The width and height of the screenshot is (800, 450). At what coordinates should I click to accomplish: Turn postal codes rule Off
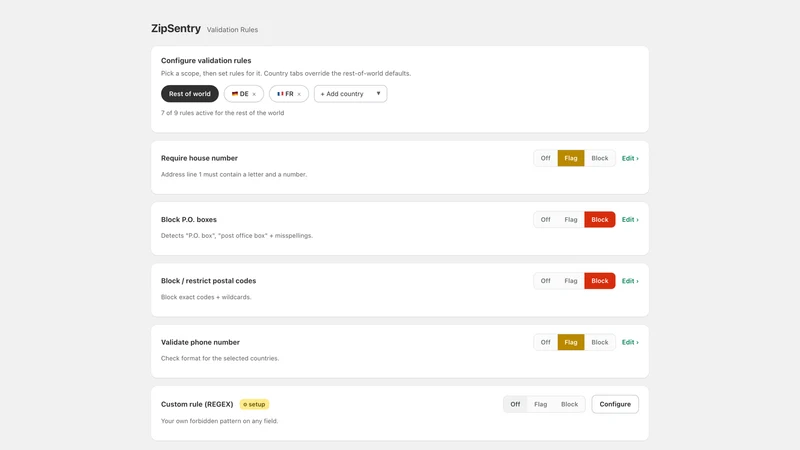[x=545, y=281]
